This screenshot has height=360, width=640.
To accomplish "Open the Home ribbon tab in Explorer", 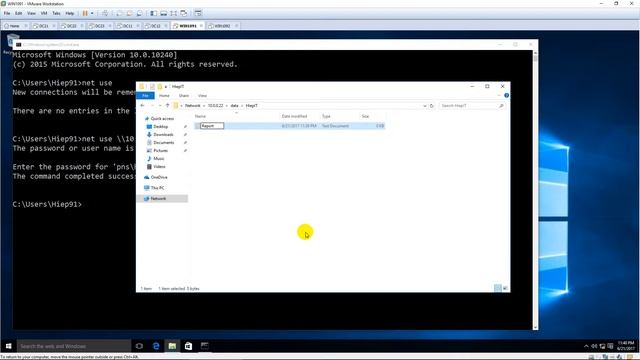I will click(164, 96).
